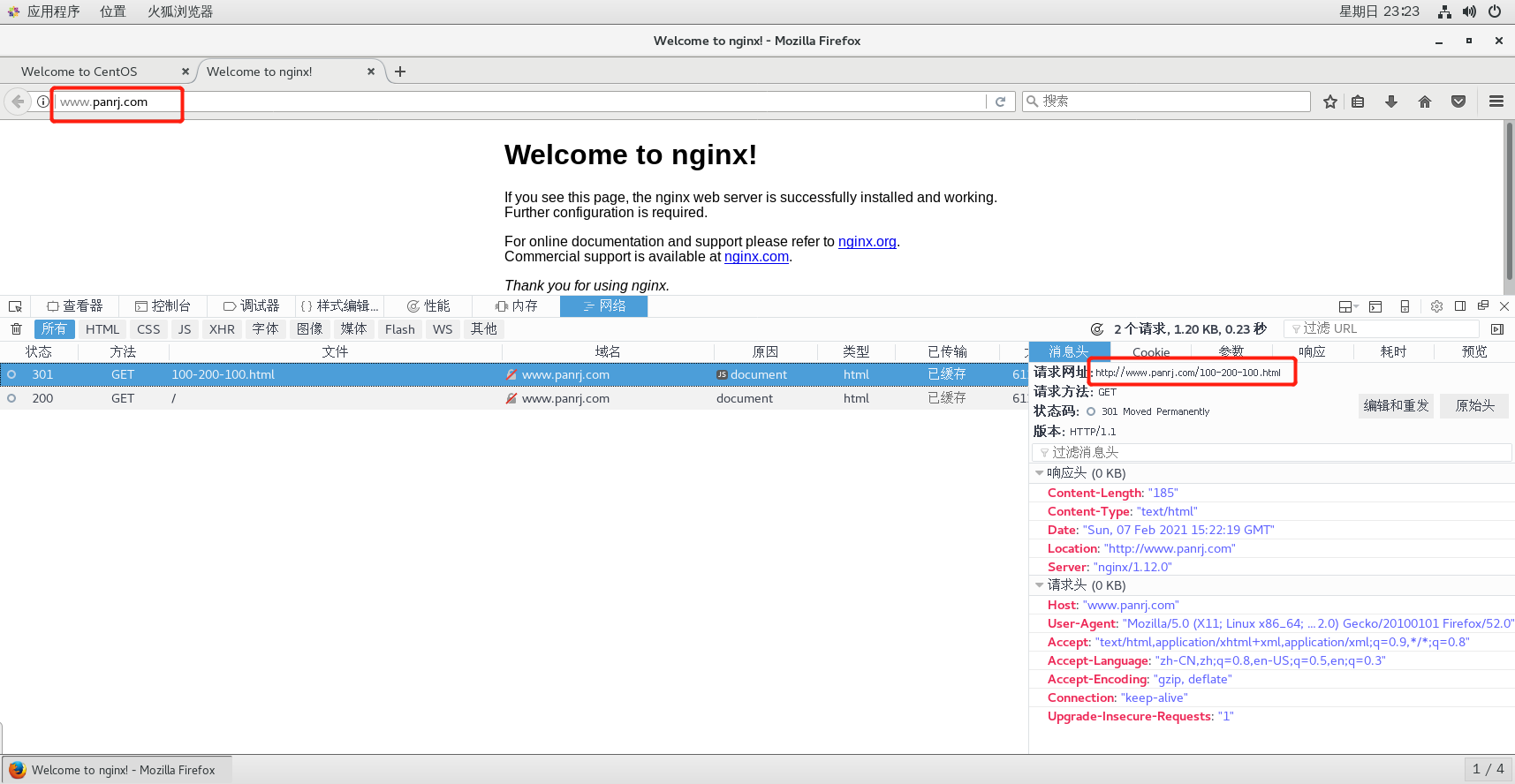Focus the '搜索' browser search box

pos(1166,102)
